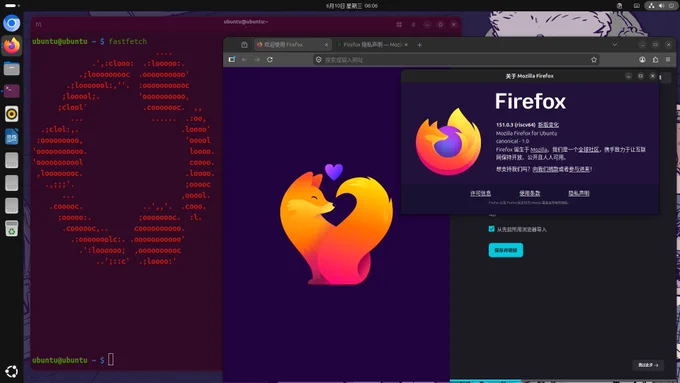Click the 'canonical - 1.0' text
This screenshot has height=383, width=680.
513,141
